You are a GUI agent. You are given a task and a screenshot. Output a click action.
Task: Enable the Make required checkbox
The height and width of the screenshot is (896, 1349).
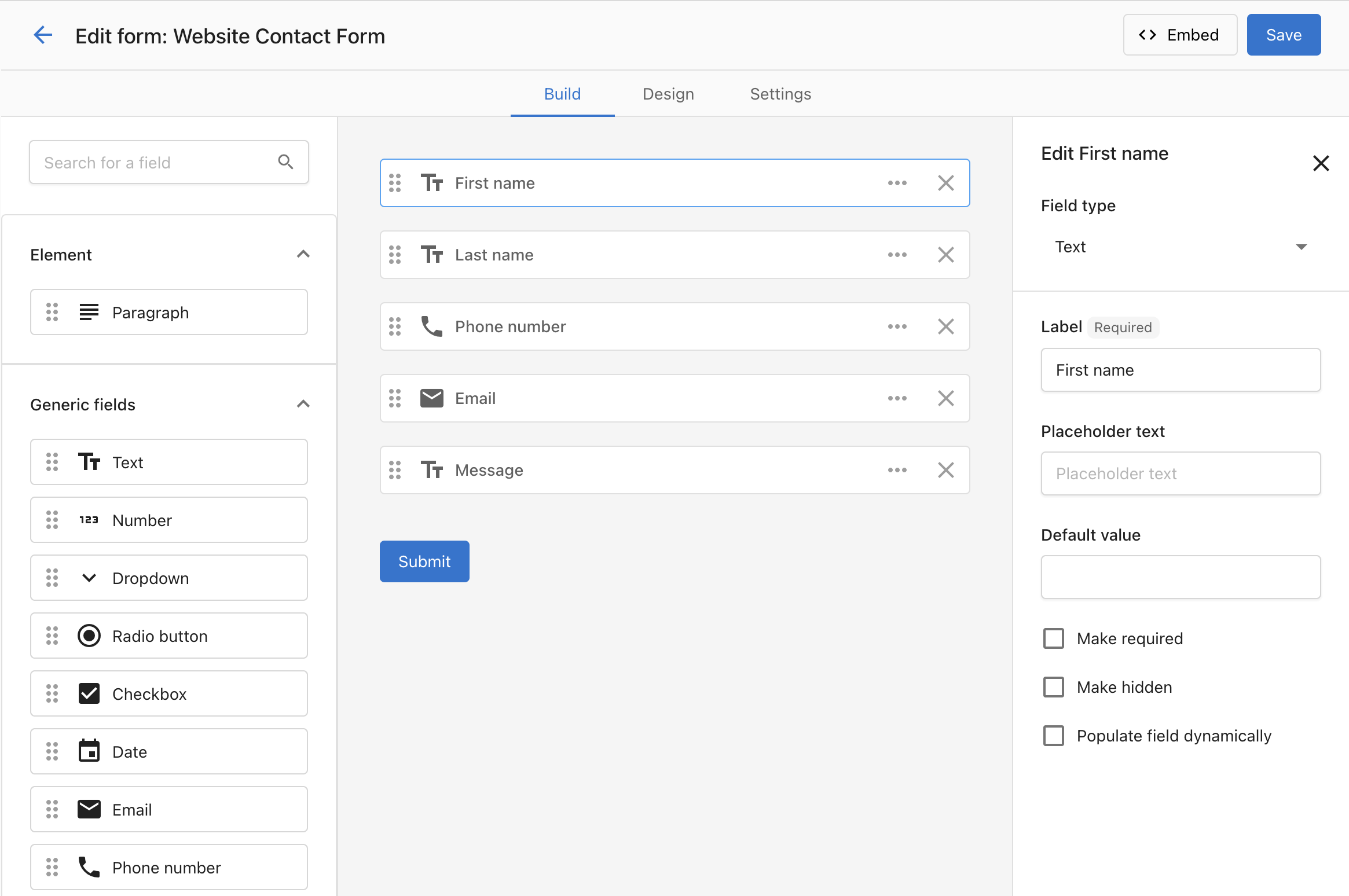click(x=1053, y=638)
